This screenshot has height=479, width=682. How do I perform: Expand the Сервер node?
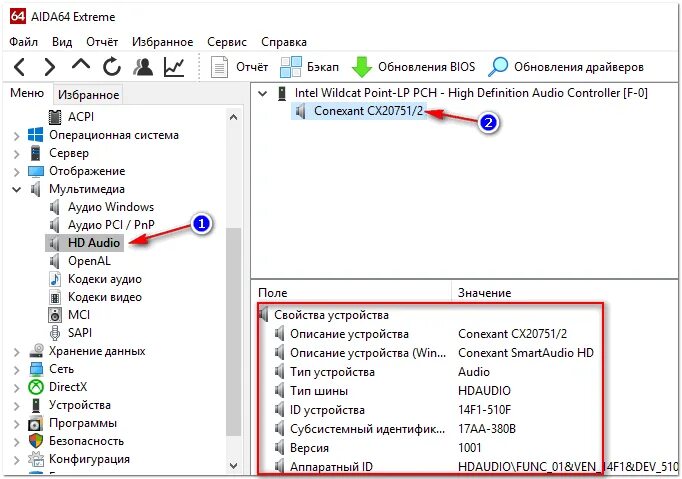click(17, 154)
